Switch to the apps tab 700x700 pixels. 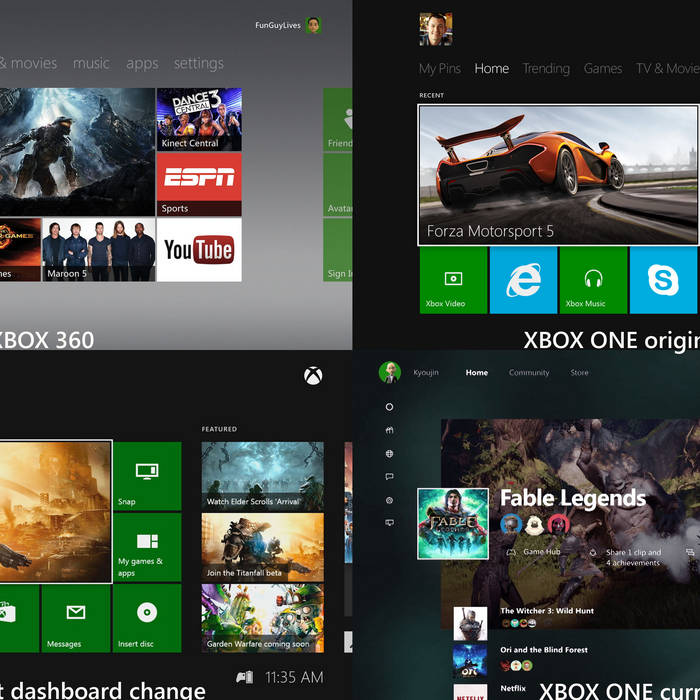(142, 64)
